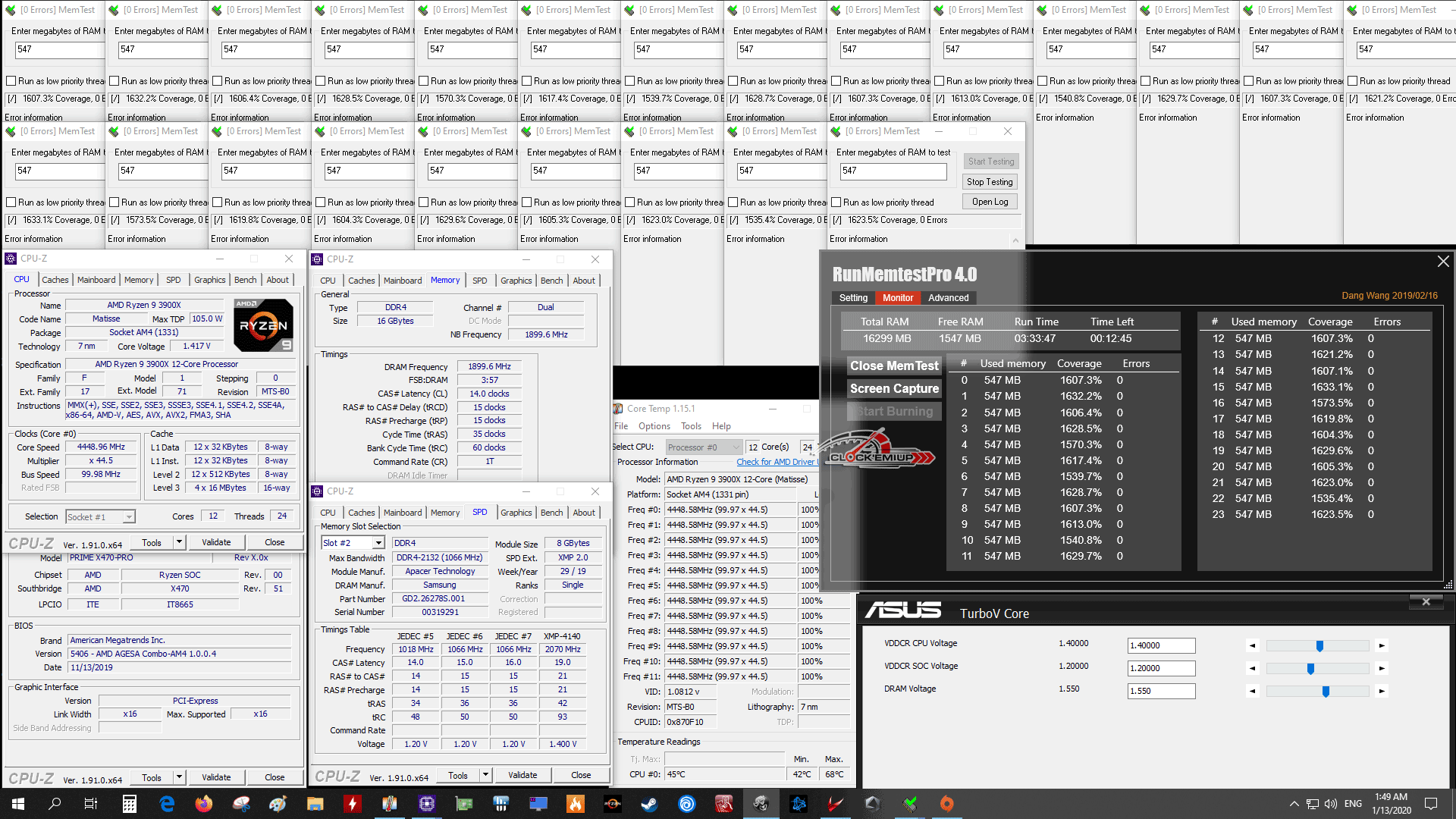Screen dimensions: 1456x819
Task: Expand the CPU-Z Tools dropdown arrow
Action: [x=179, y=542]
